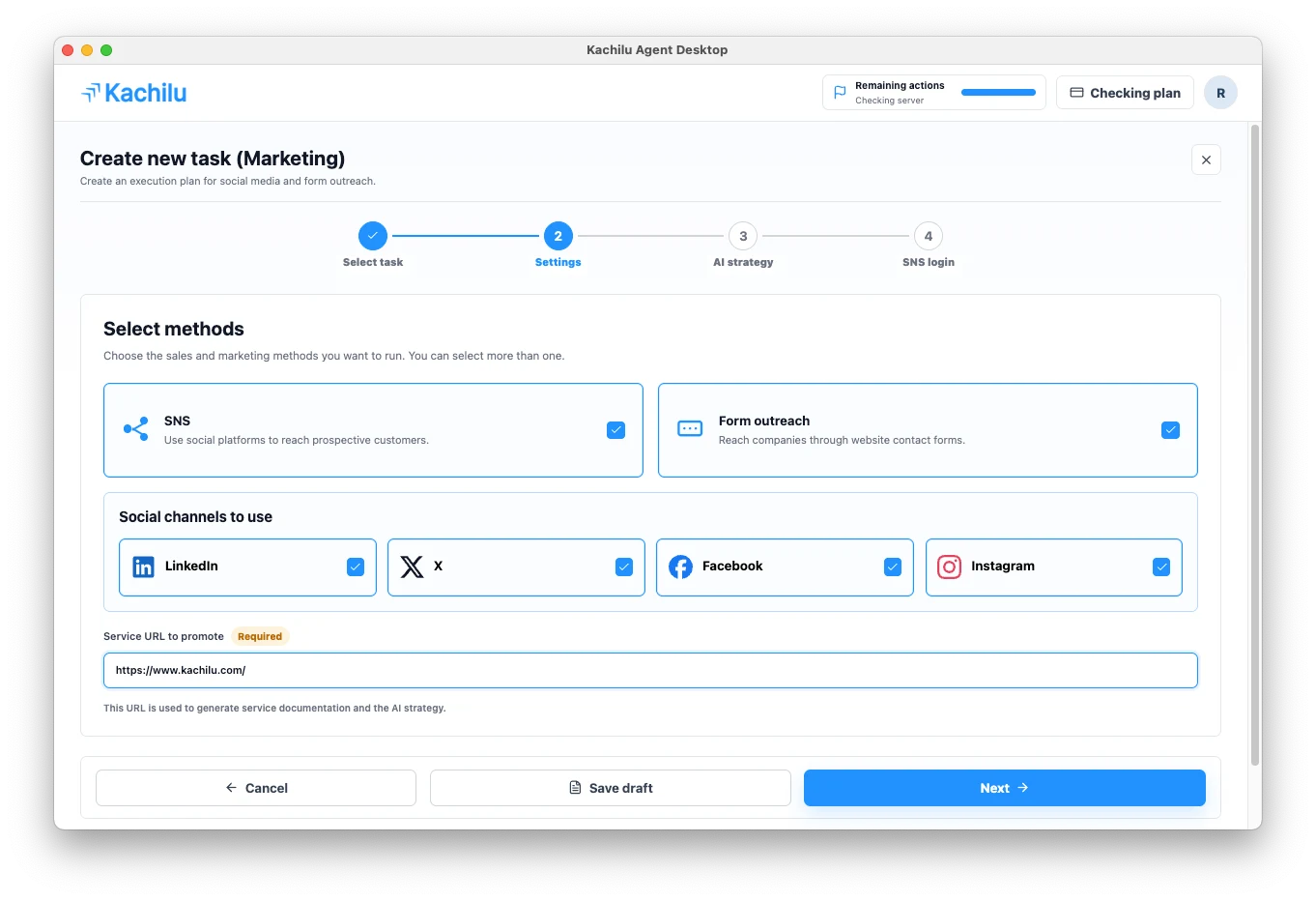
Task: Click the Facebook logo icon
Action: click(x=680, y=567)
